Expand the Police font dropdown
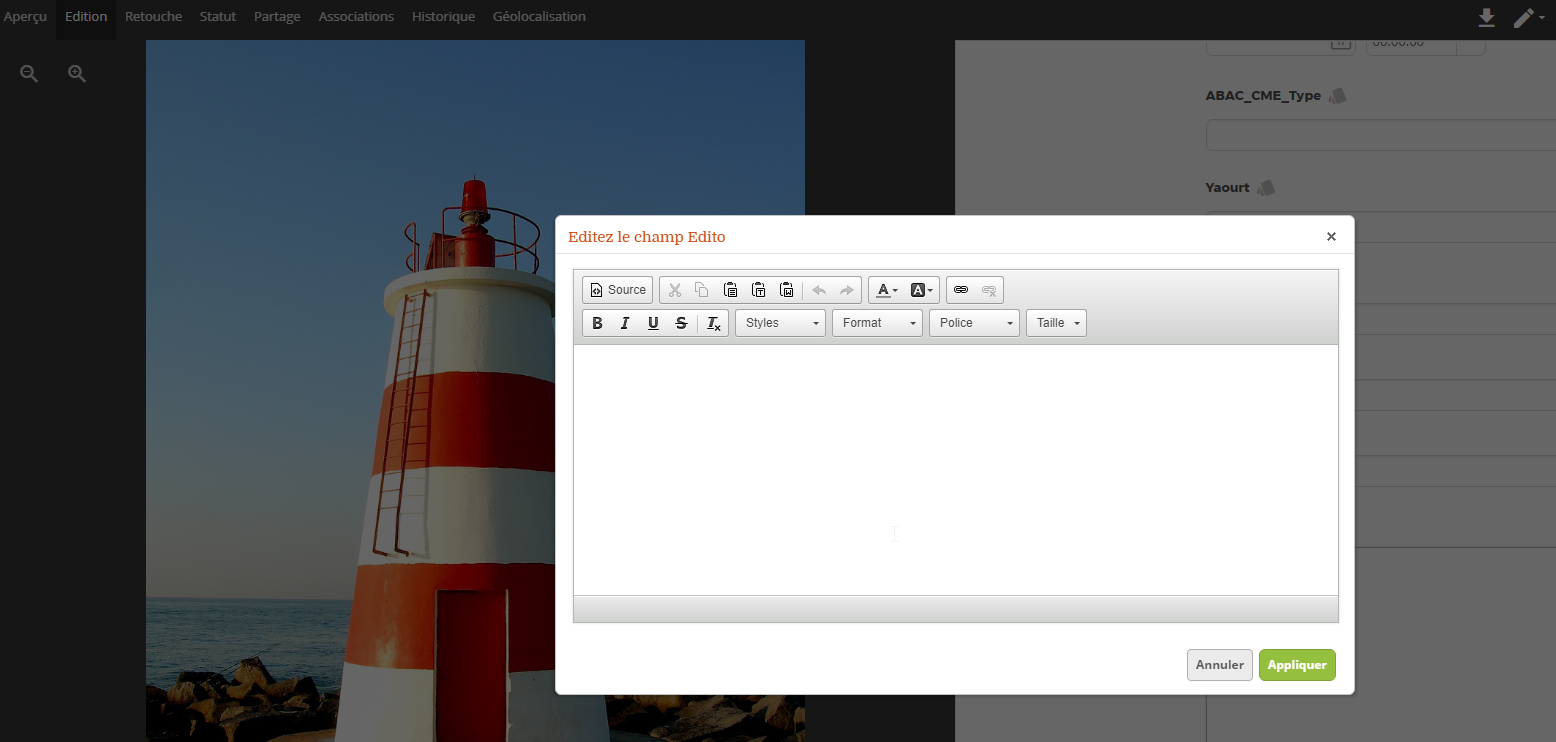The width and height of the screenshot is (1556, 742). click(x=974, y=323)
